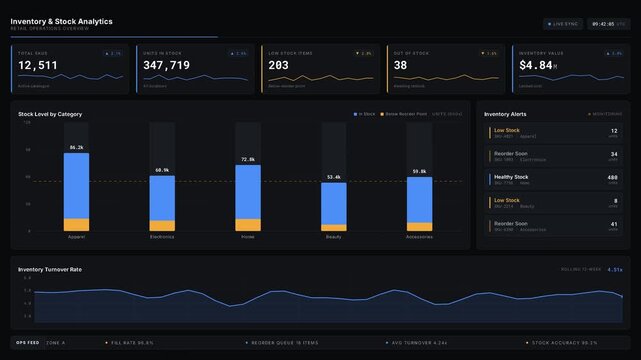Select the Inventory Value card showing $4.84M
This screenshot has width=641, height=360.
pyautogui.click(x=571, y=69)
